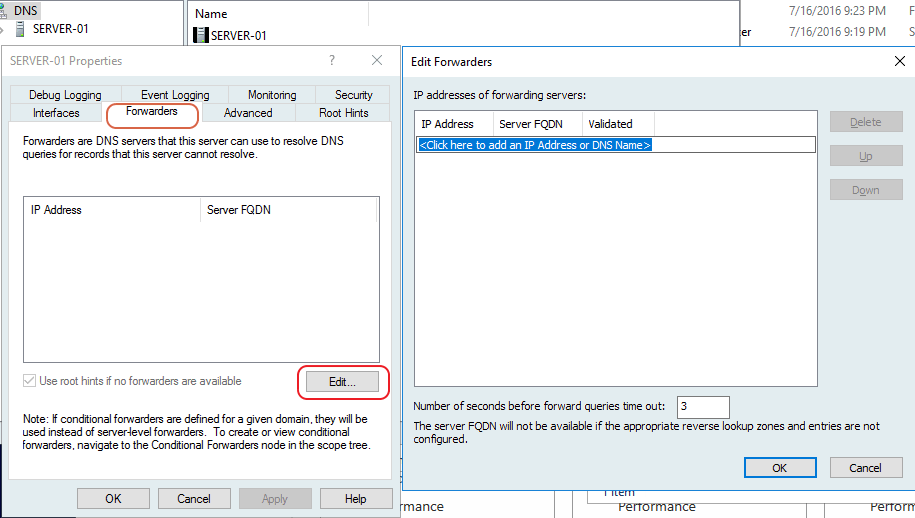Click the Validated column header
915x518 pixels.
(x=618, y=124)
